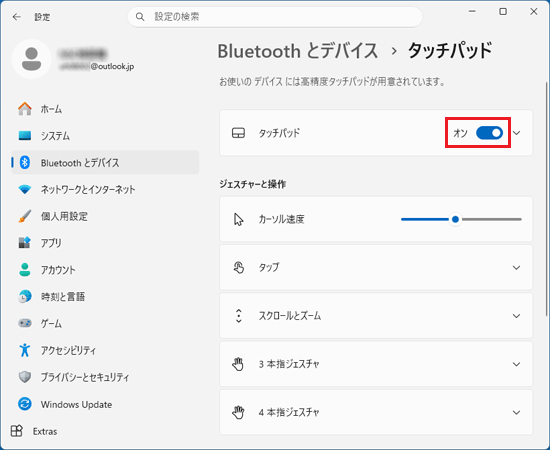Viewport: 550px width, 450px height.
Task: Close the 設定 window
Action: 534,12
